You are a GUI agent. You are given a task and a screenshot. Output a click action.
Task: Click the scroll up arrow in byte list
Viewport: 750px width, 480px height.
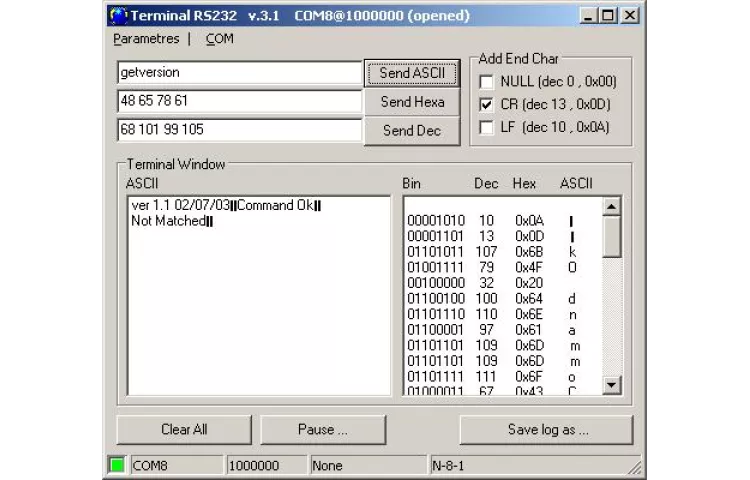point(612,206)
